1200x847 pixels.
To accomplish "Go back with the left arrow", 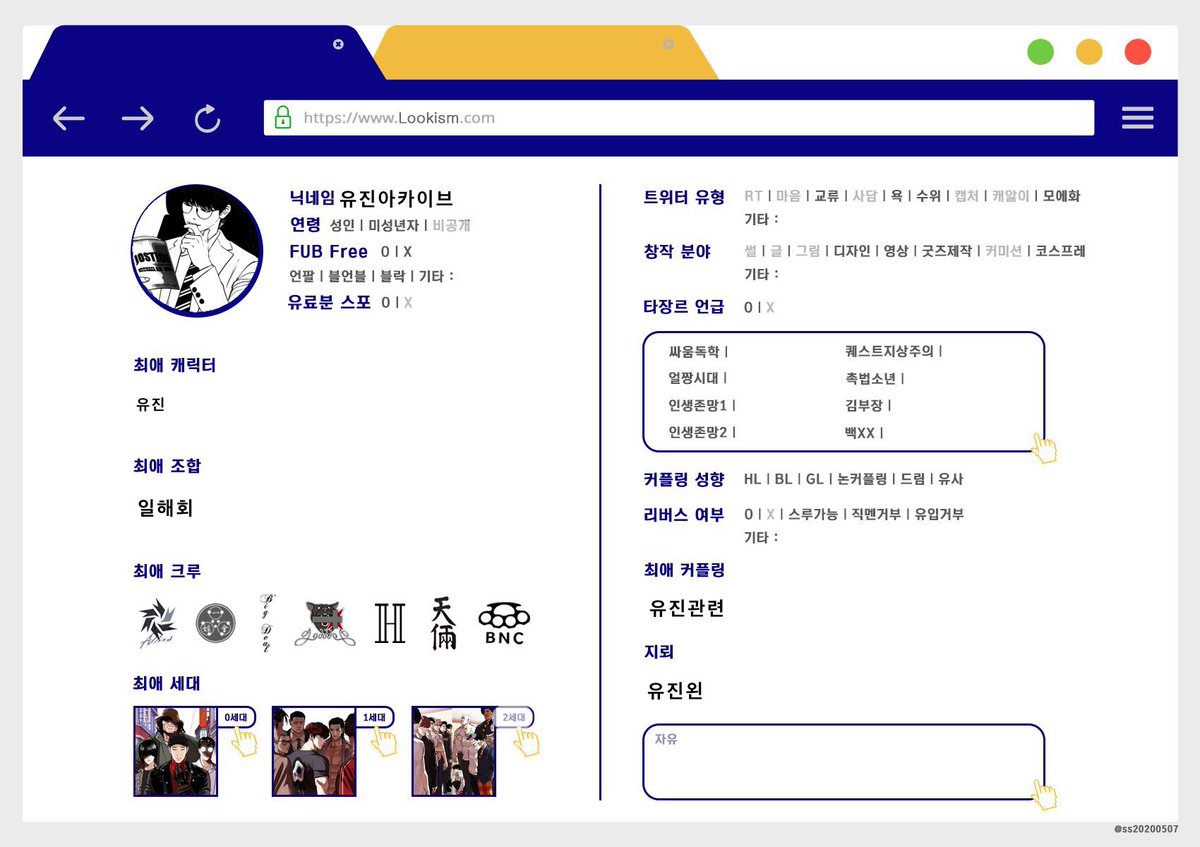I will [68, 119].
